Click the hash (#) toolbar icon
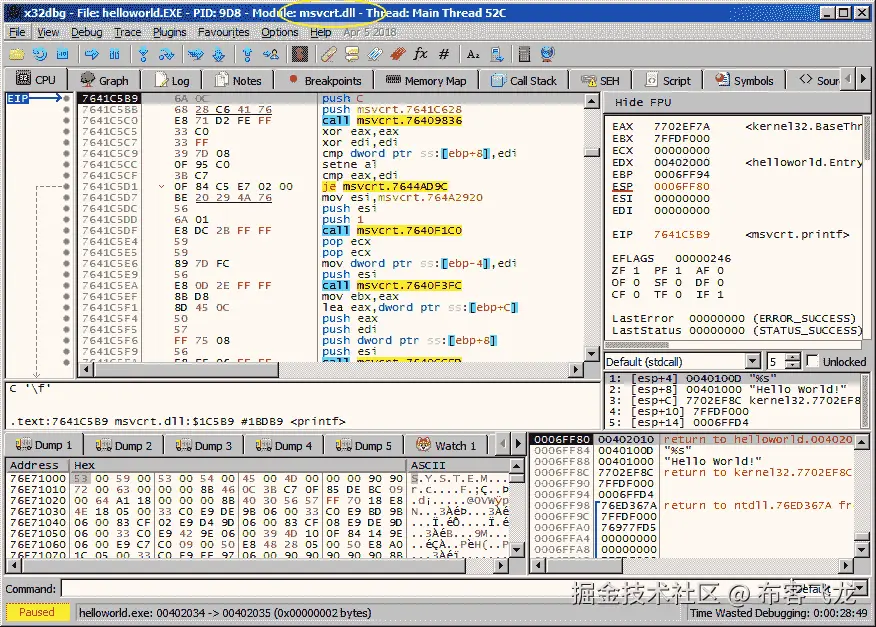 444,54
